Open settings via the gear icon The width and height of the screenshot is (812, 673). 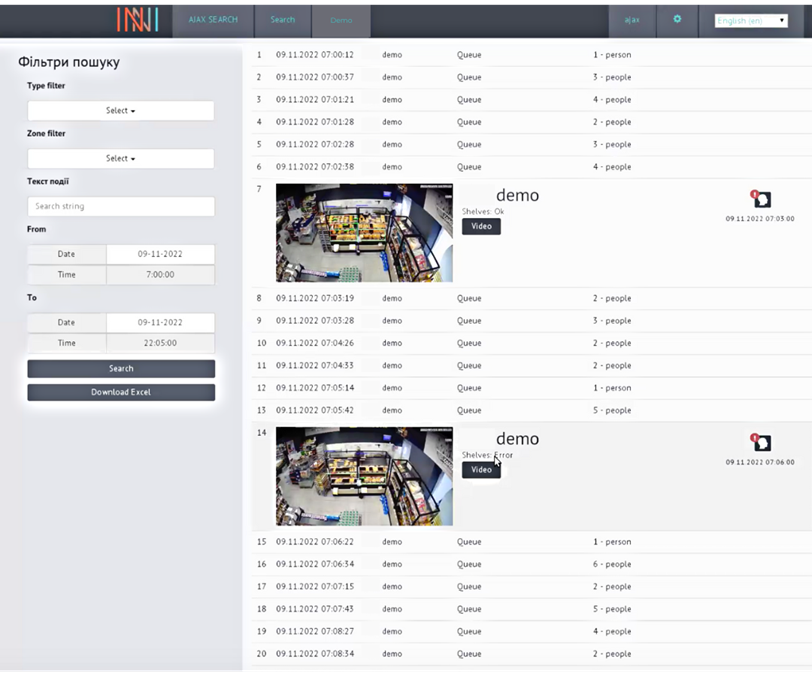tap(677, 19)
